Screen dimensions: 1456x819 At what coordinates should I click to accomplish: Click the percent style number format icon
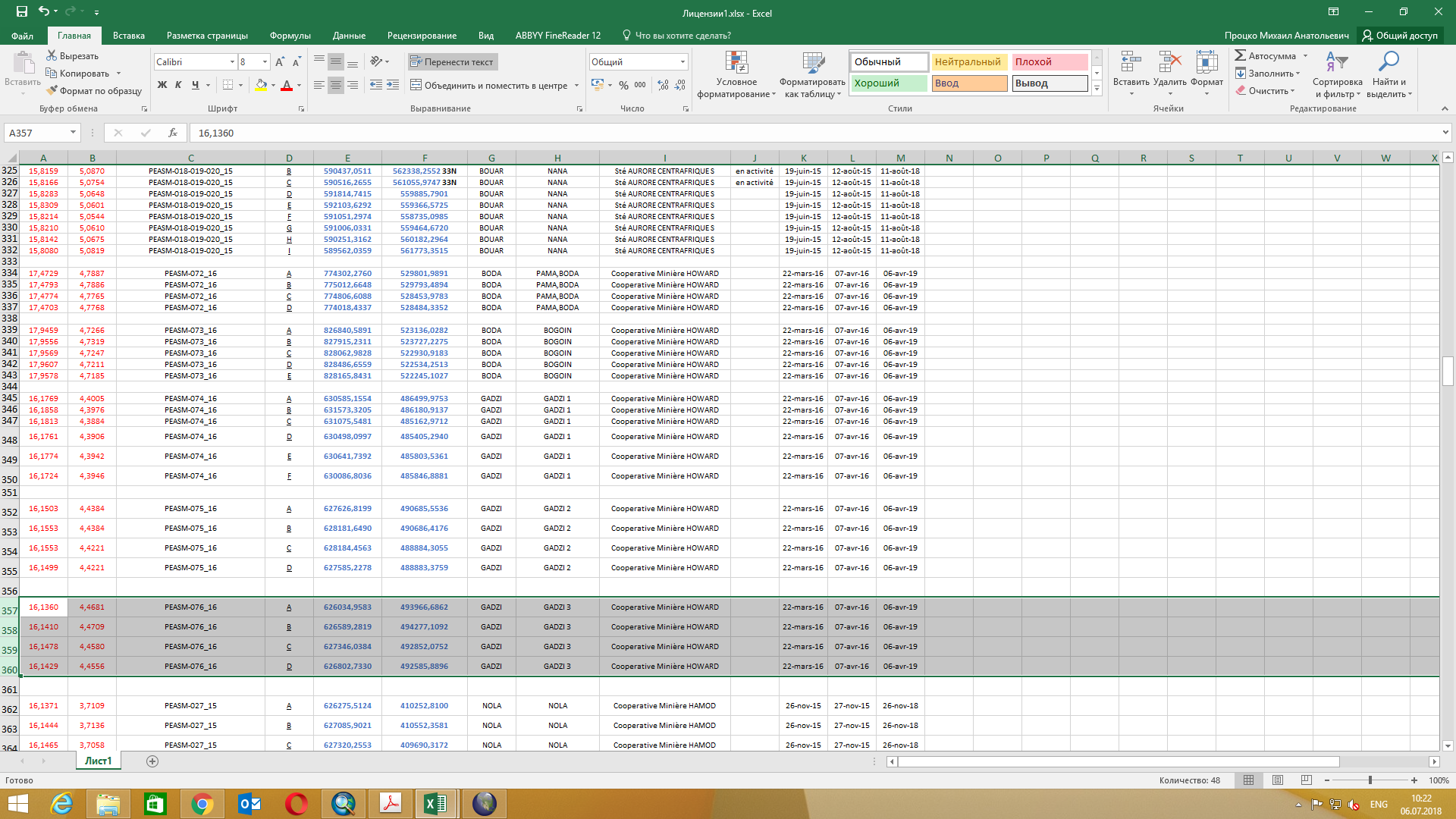[623, 85]
